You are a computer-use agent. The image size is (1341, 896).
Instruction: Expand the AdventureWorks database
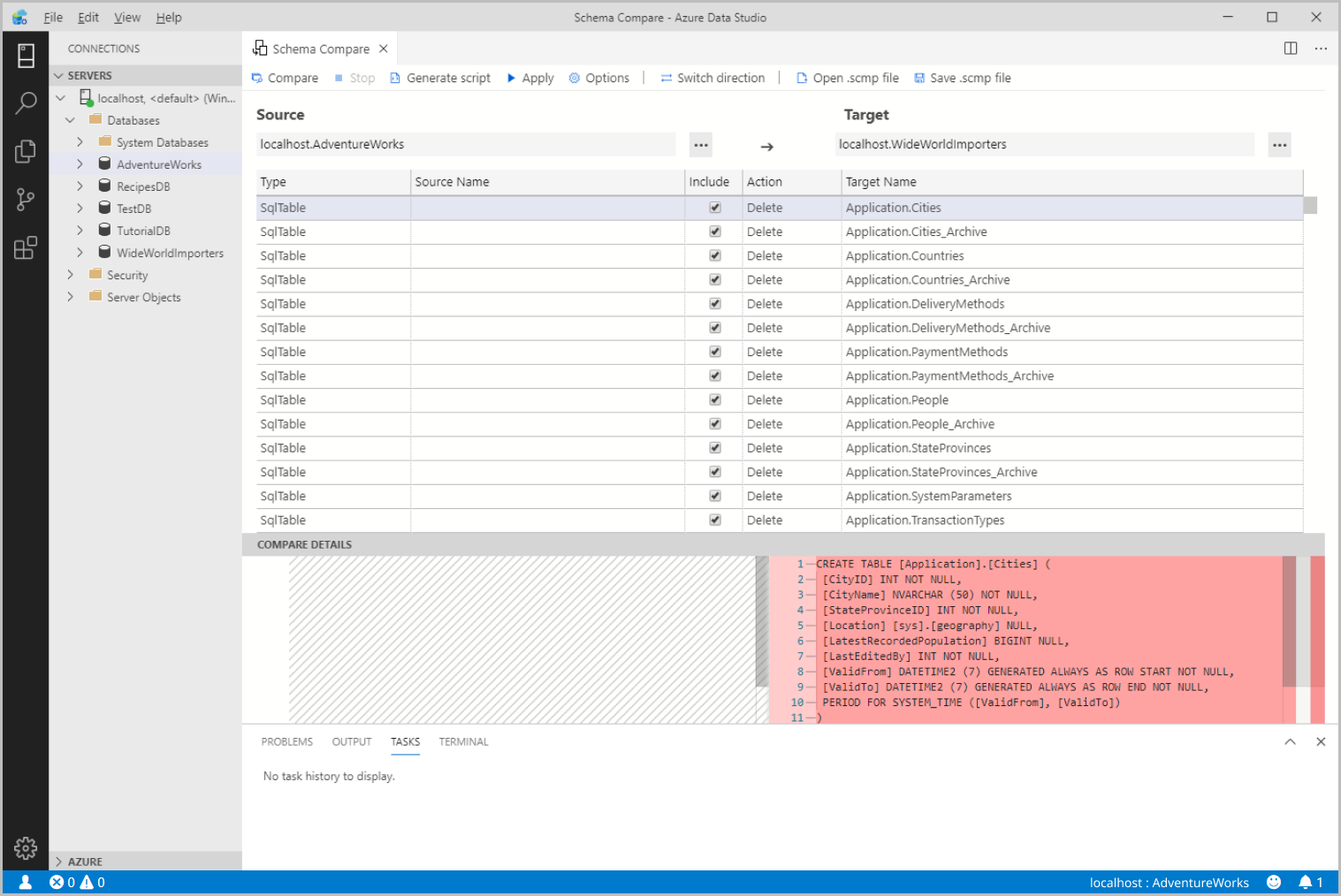pyautogui.click(x=80, y=164)
